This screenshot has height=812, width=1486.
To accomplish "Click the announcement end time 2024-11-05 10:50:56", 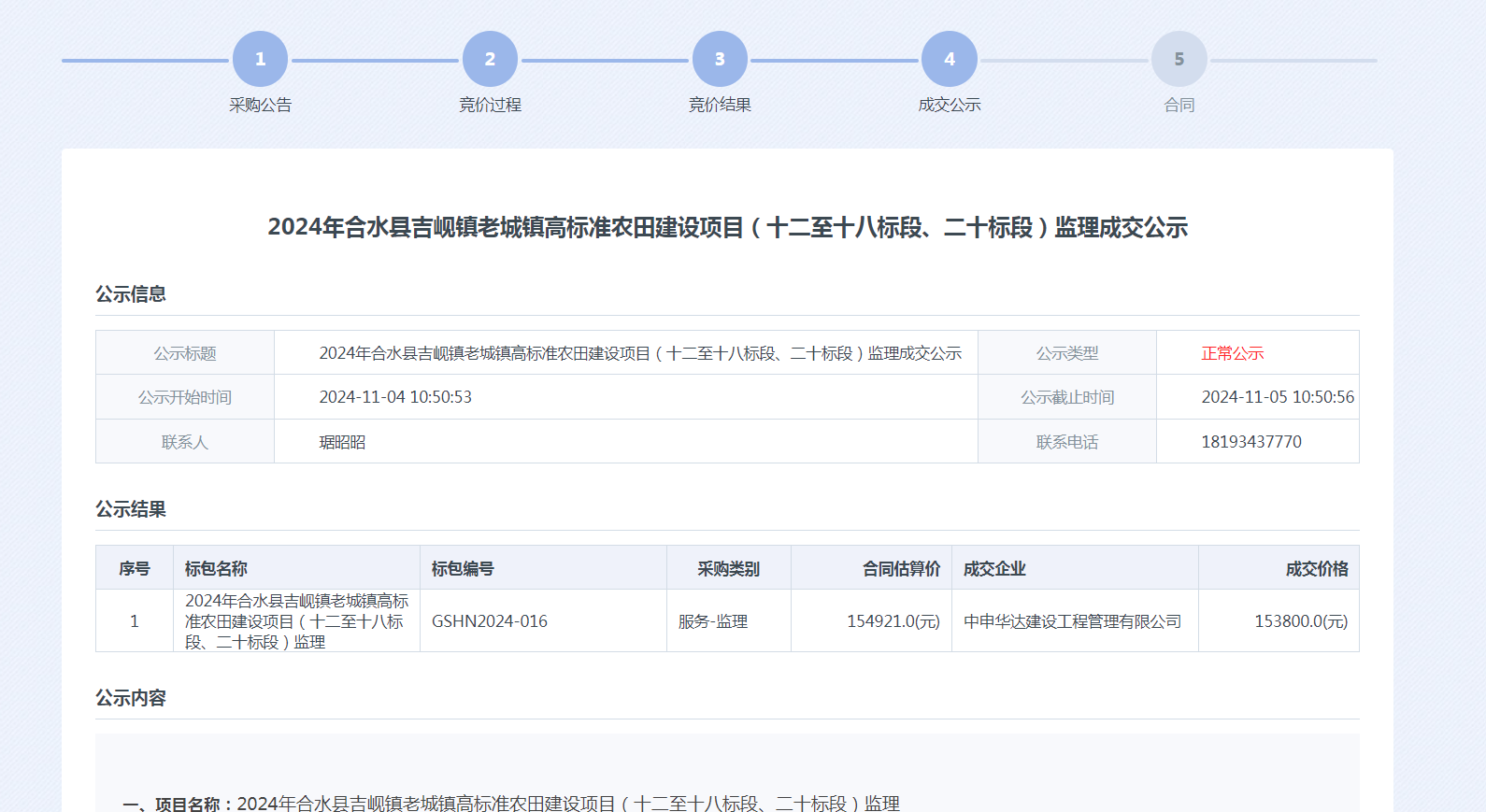I will [1277, 397].
